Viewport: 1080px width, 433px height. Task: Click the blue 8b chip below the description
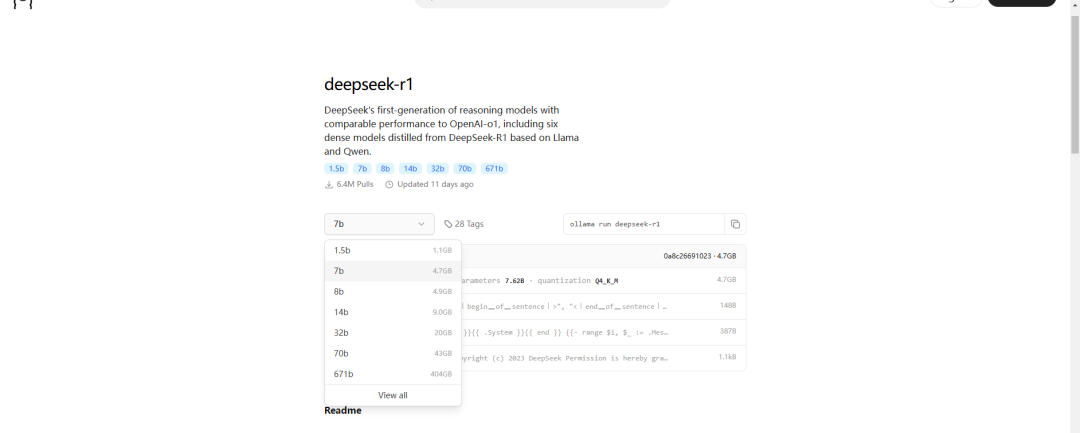pos(385,169)
